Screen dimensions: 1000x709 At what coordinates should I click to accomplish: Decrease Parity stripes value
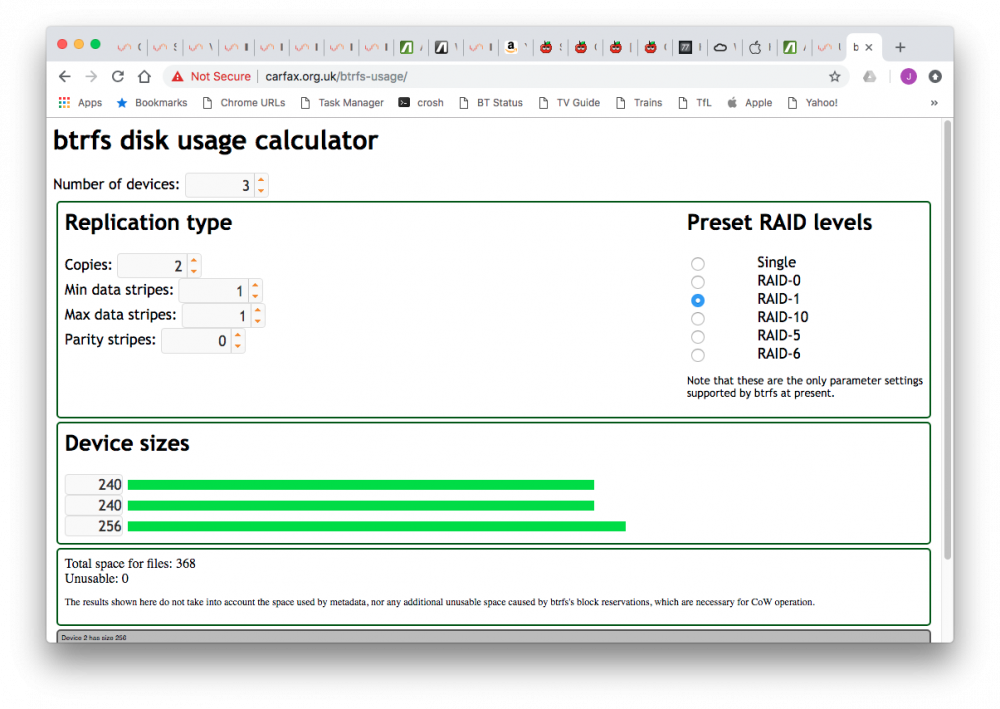pos(237,346)
